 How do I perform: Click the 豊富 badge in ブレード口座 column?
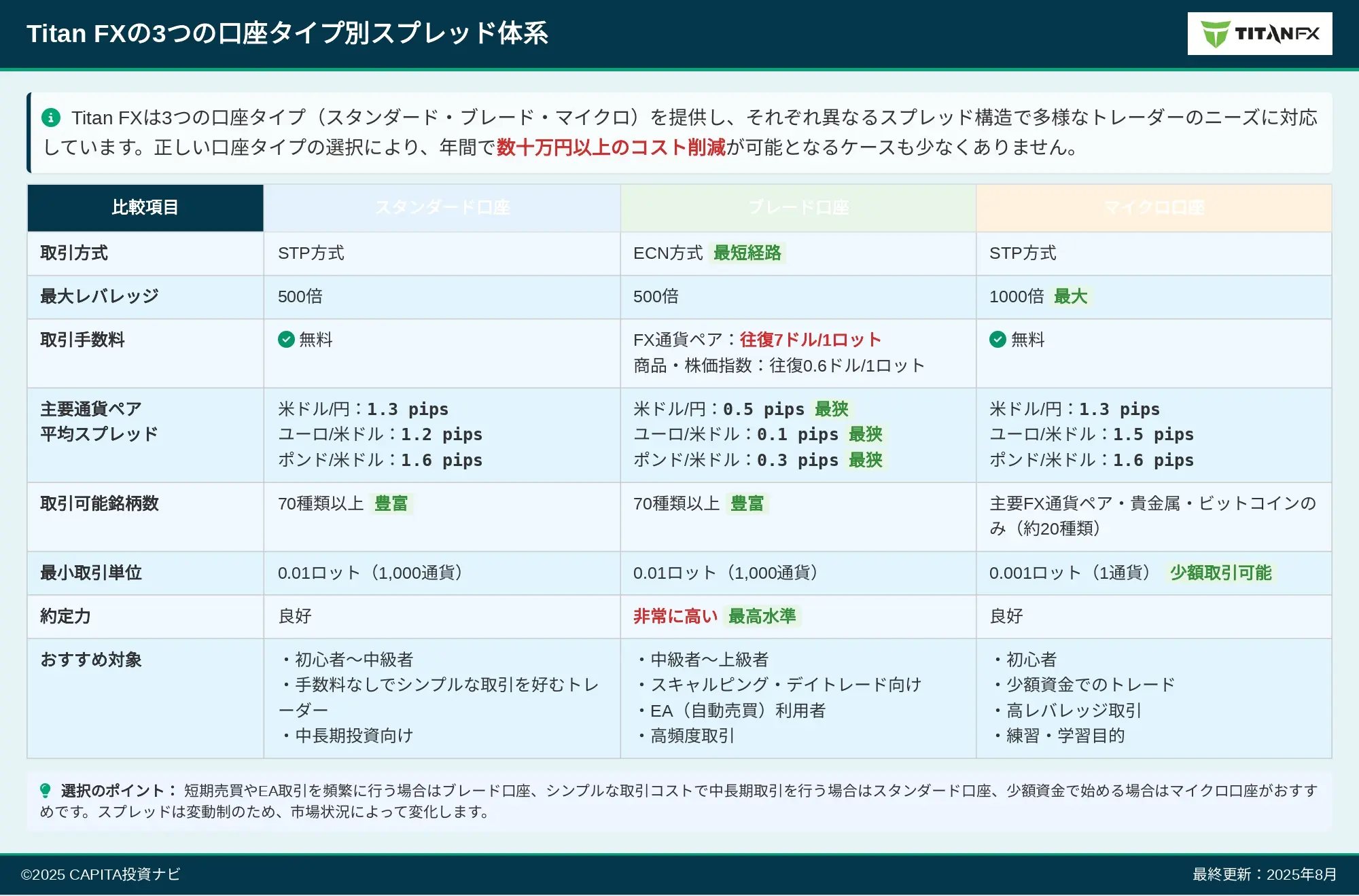(747, 503)
